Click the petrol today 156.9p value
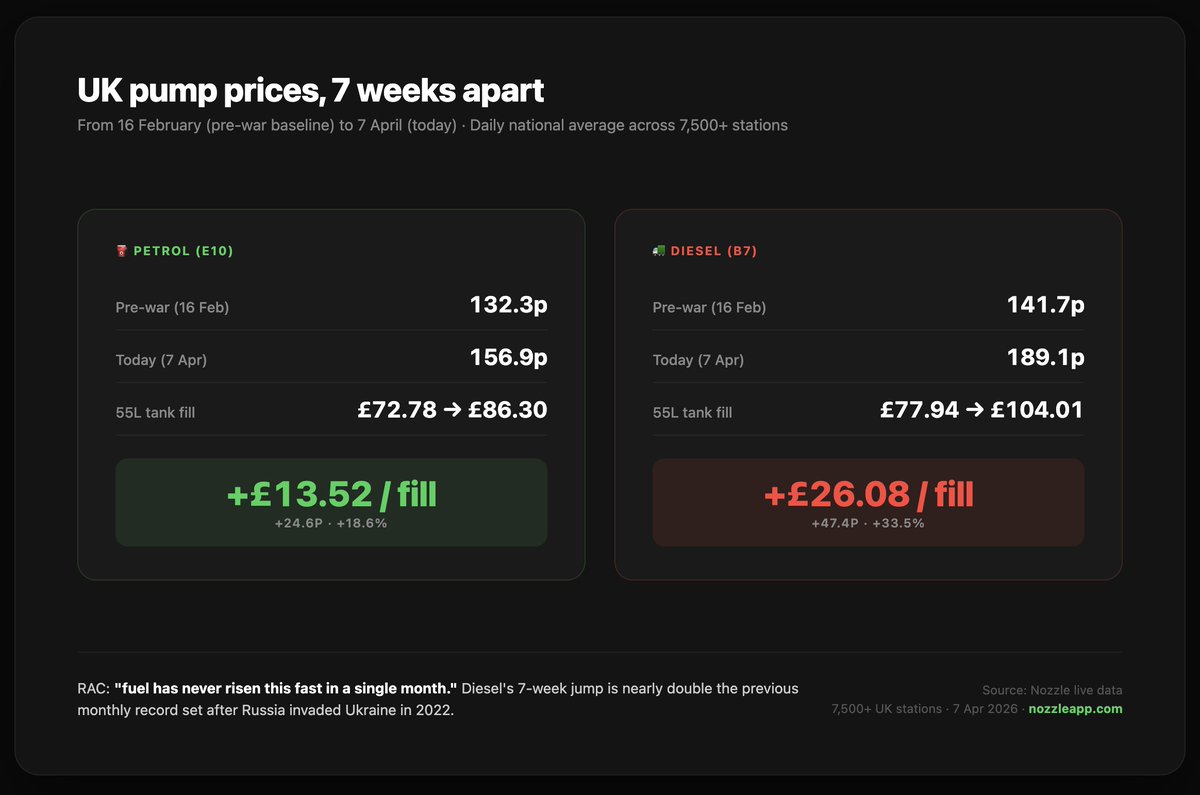 coord(509,357)
